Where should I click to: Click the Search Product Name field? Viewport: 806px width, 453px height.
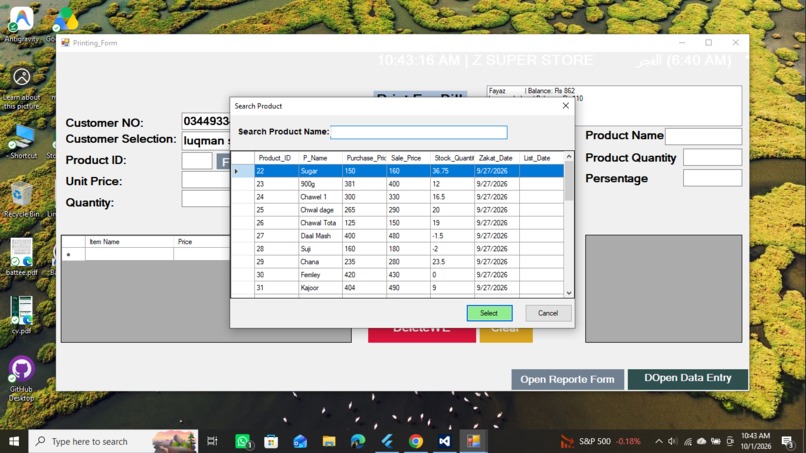pyautogui.click(x=418, y=132)
